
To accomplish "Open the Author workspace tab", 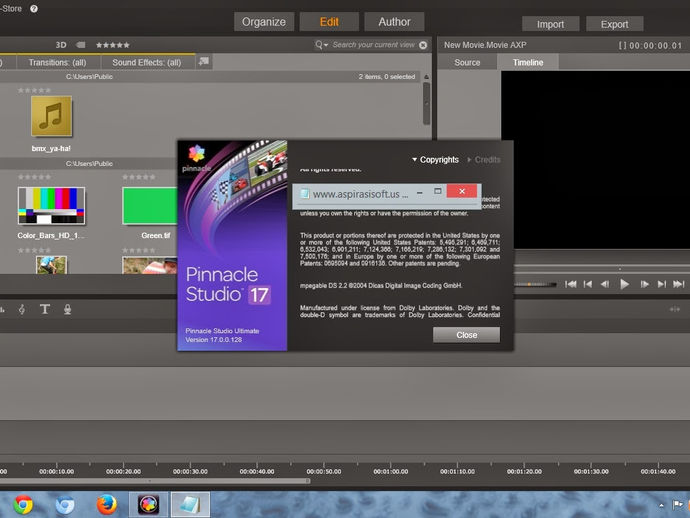I will click(x=394, y=22).
